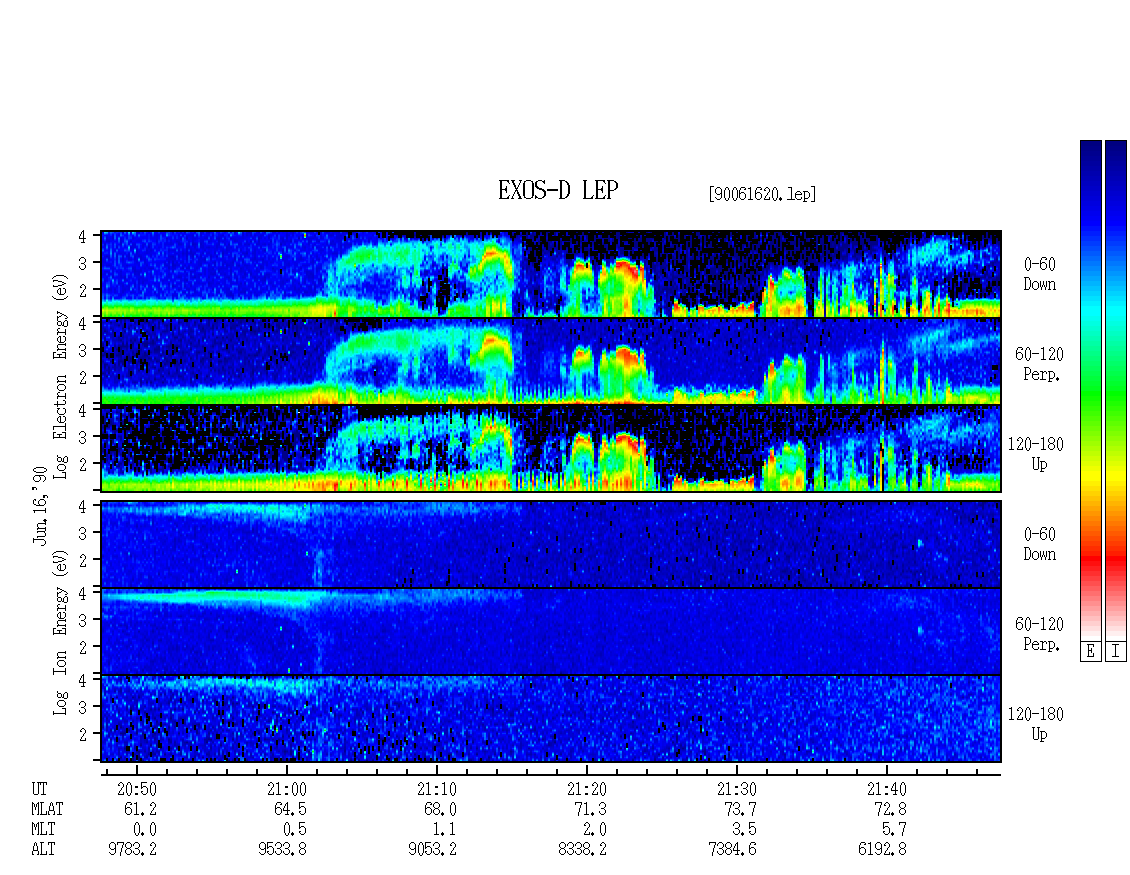The image size is (1130, 875).
Task: Click MLT value 0.0
Action: 144,830
